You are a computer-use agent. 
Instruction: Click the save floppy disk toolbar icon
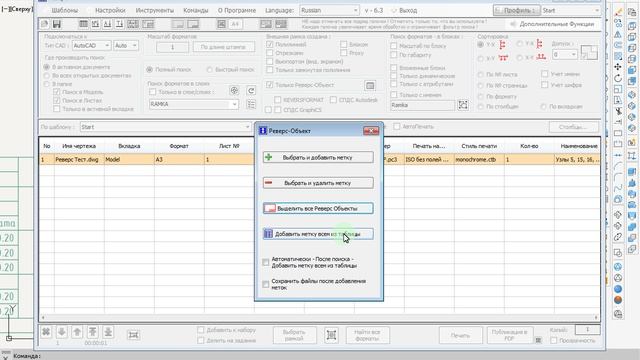pyautogui.click(x=57, y=24)
